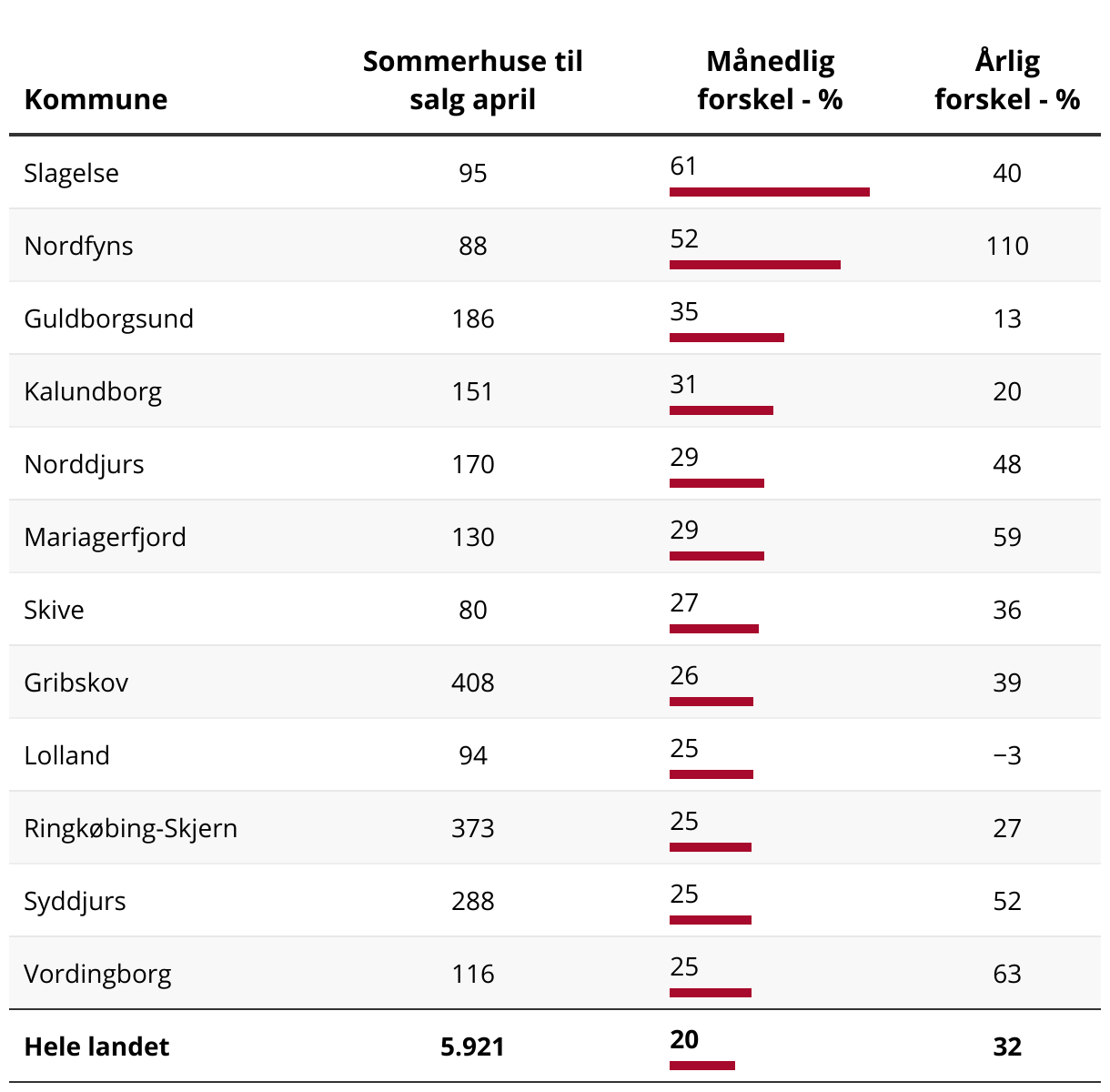1110x1092 pixels.
Task: Select the Kalundborg row label
Action: 93,391
